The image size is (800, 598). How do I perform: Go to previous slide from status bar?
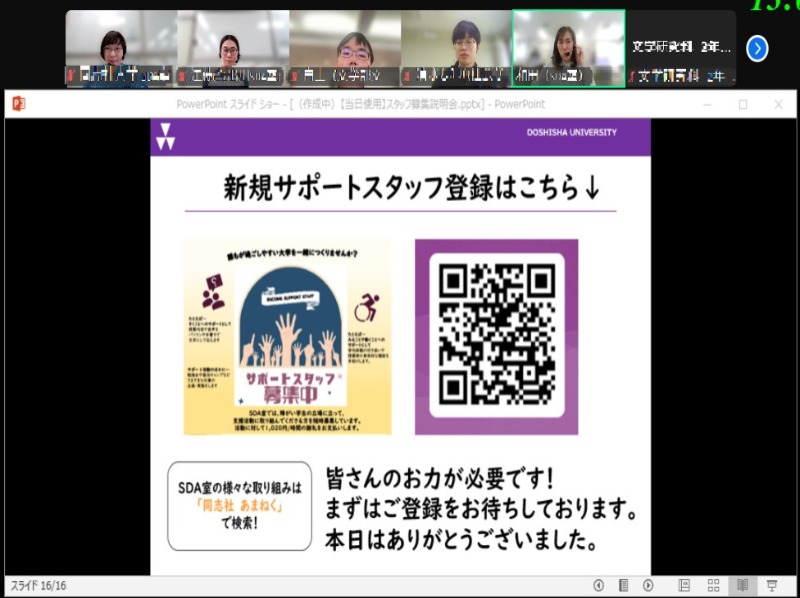(598, 585)
